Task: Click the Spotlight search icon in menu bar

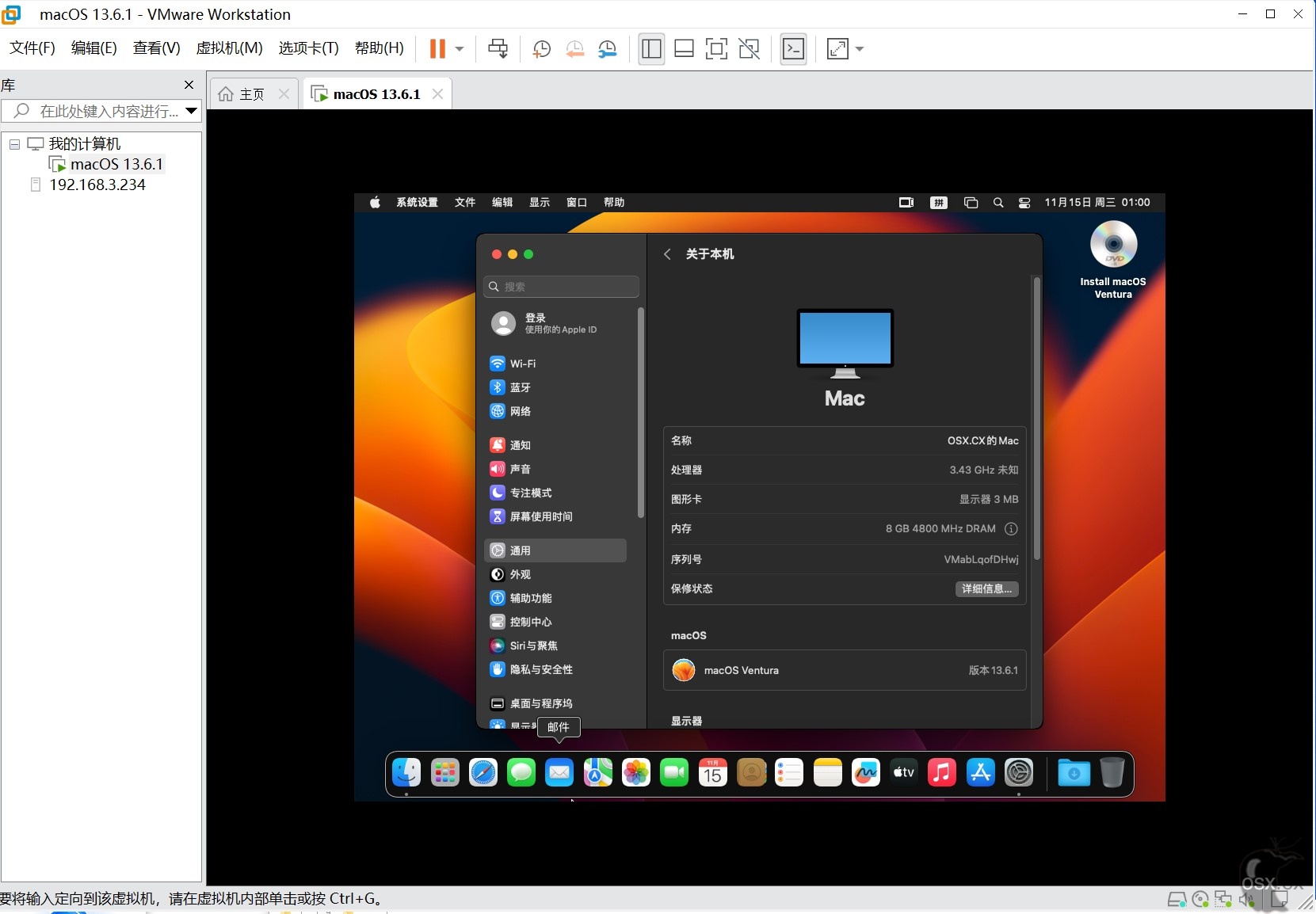Action: [998, 203]
